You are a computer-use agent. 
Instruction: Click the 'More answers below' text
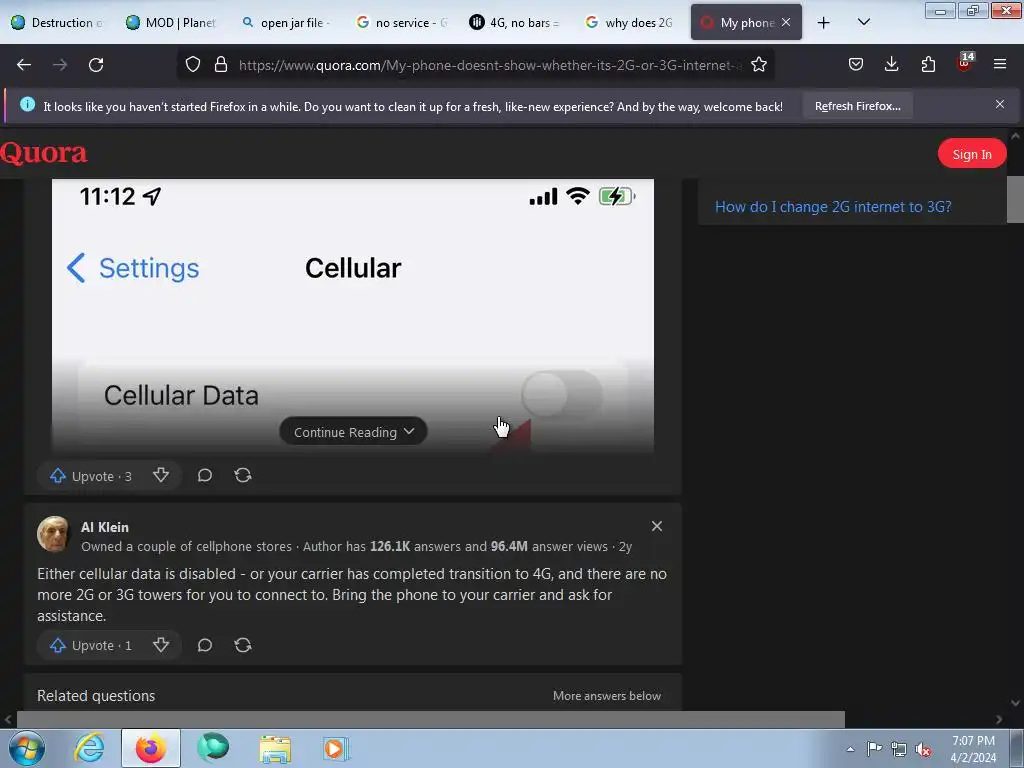[x=607, y=696]
